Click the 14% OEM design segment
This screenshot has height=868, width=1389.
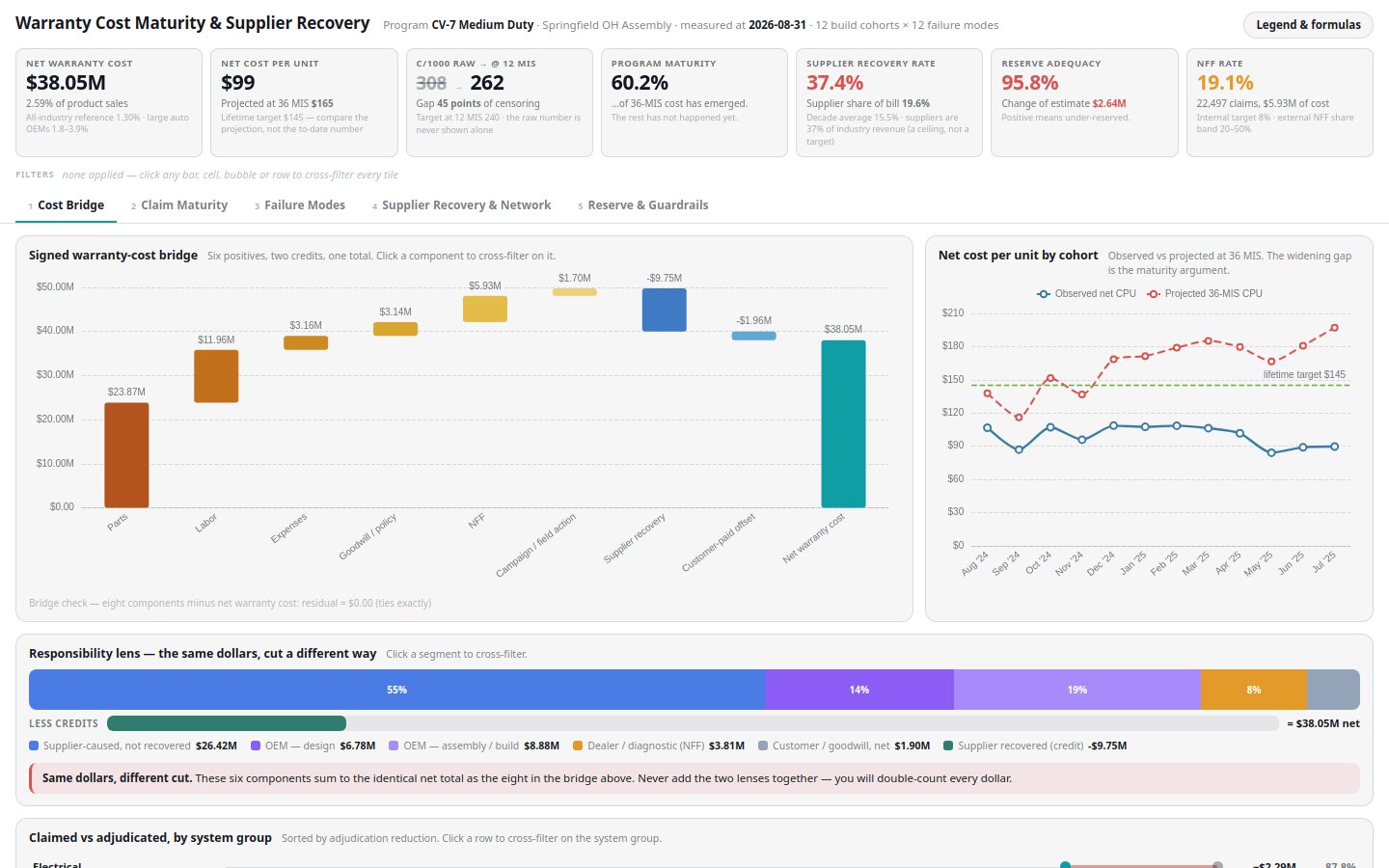coord(859,690)
